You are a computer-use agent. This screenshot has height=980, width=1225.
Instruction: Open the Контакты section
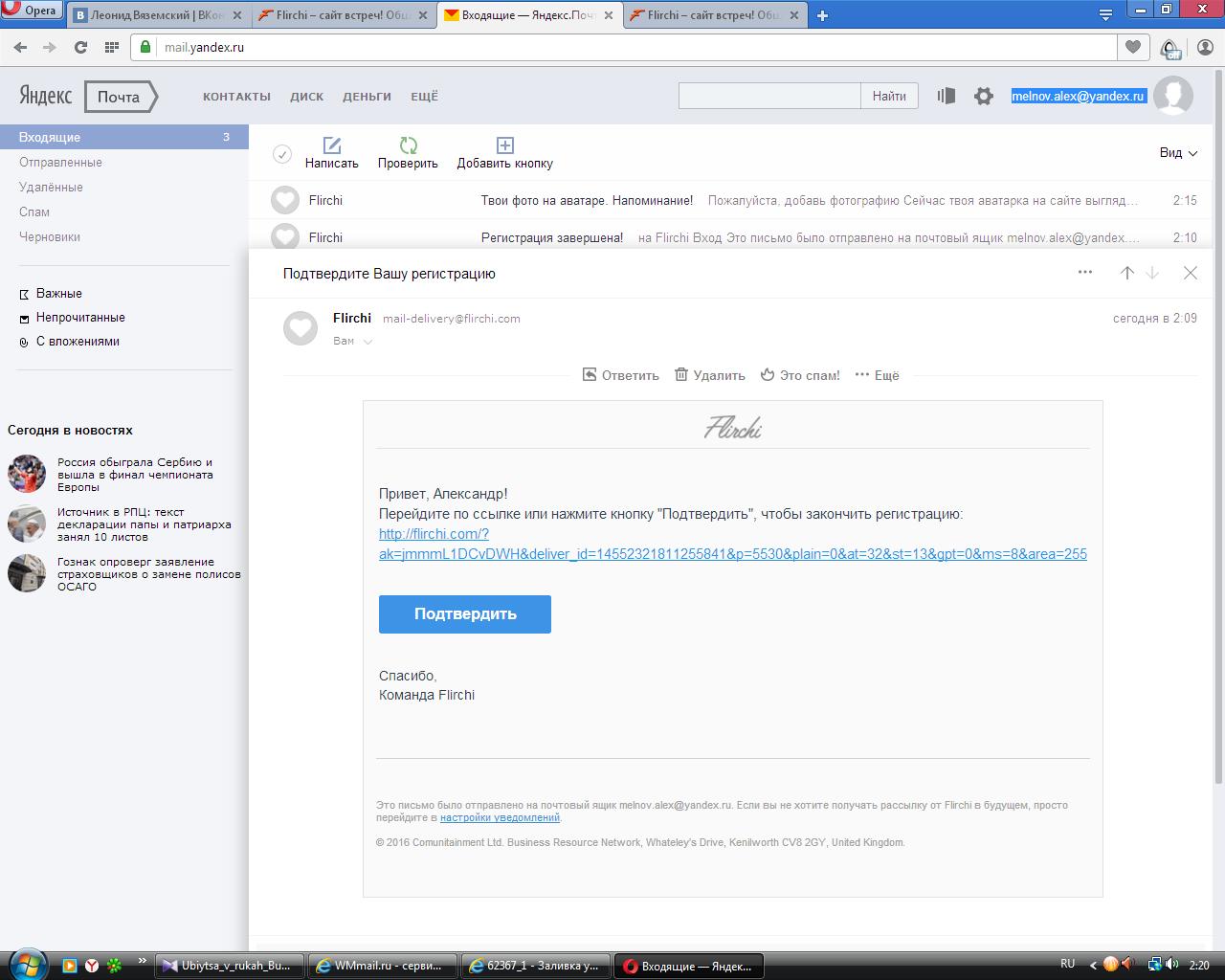pos(236,97)
